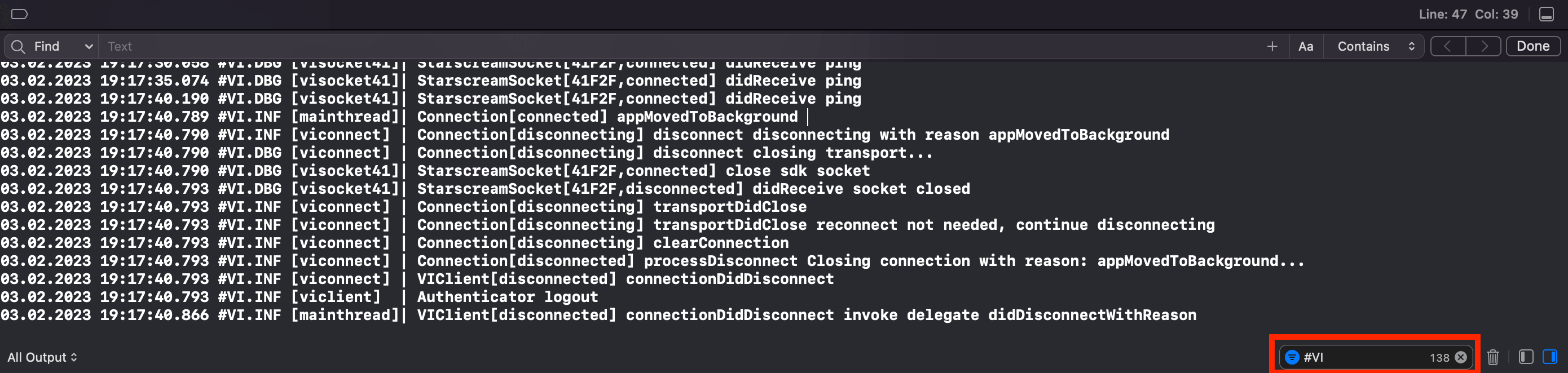Open the Find mode dropdown
This screenshot has height=373, width=1568.
64,46
